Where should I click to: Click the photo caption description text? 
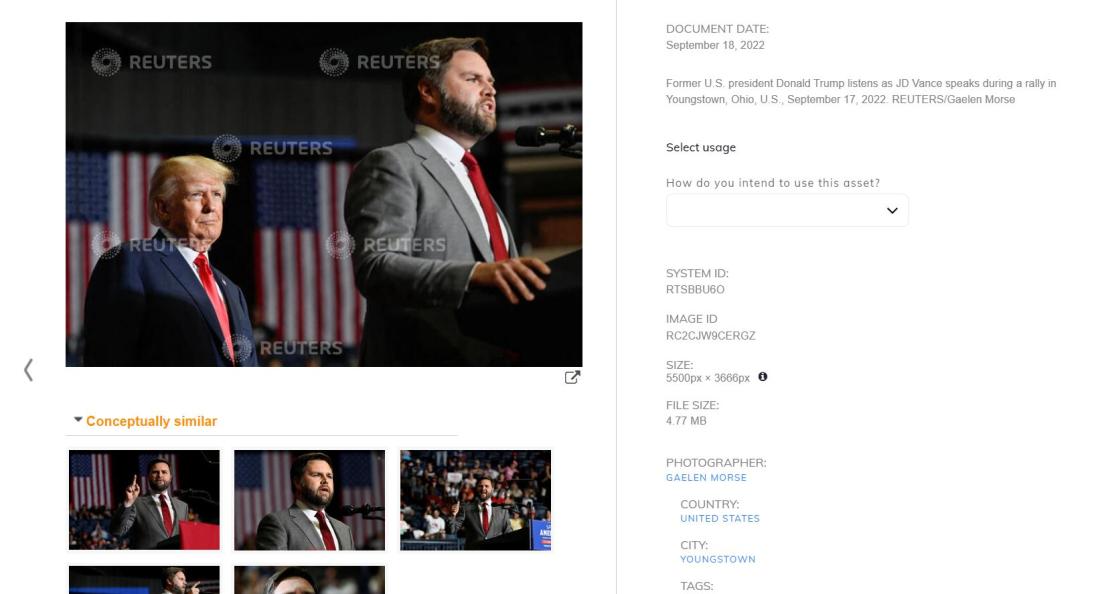tap(861, 91)
